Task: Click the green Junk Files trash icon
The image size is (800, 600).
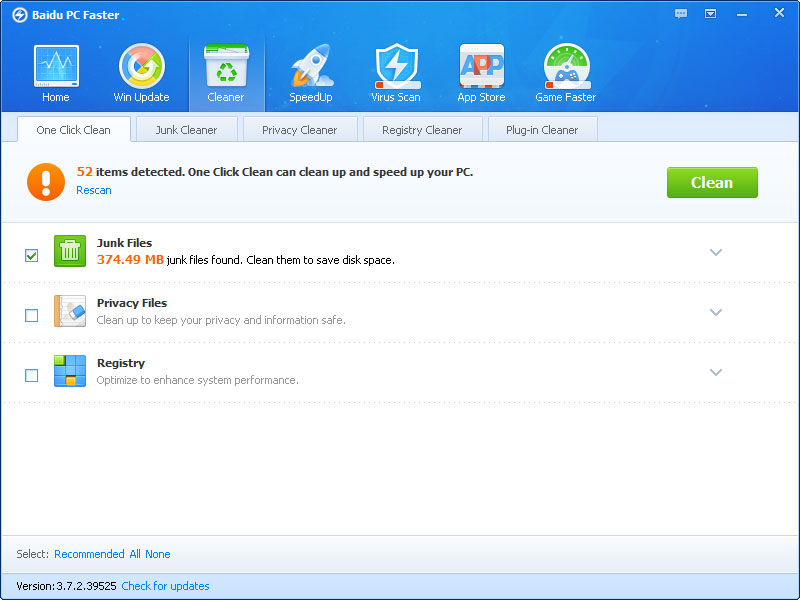Action: (x=70, y=251)
